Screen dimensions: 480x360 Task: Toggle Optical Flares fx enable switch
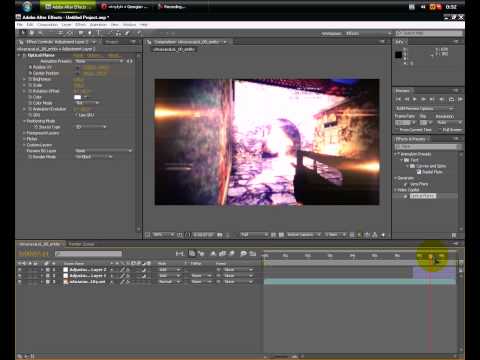coord(24,55)
